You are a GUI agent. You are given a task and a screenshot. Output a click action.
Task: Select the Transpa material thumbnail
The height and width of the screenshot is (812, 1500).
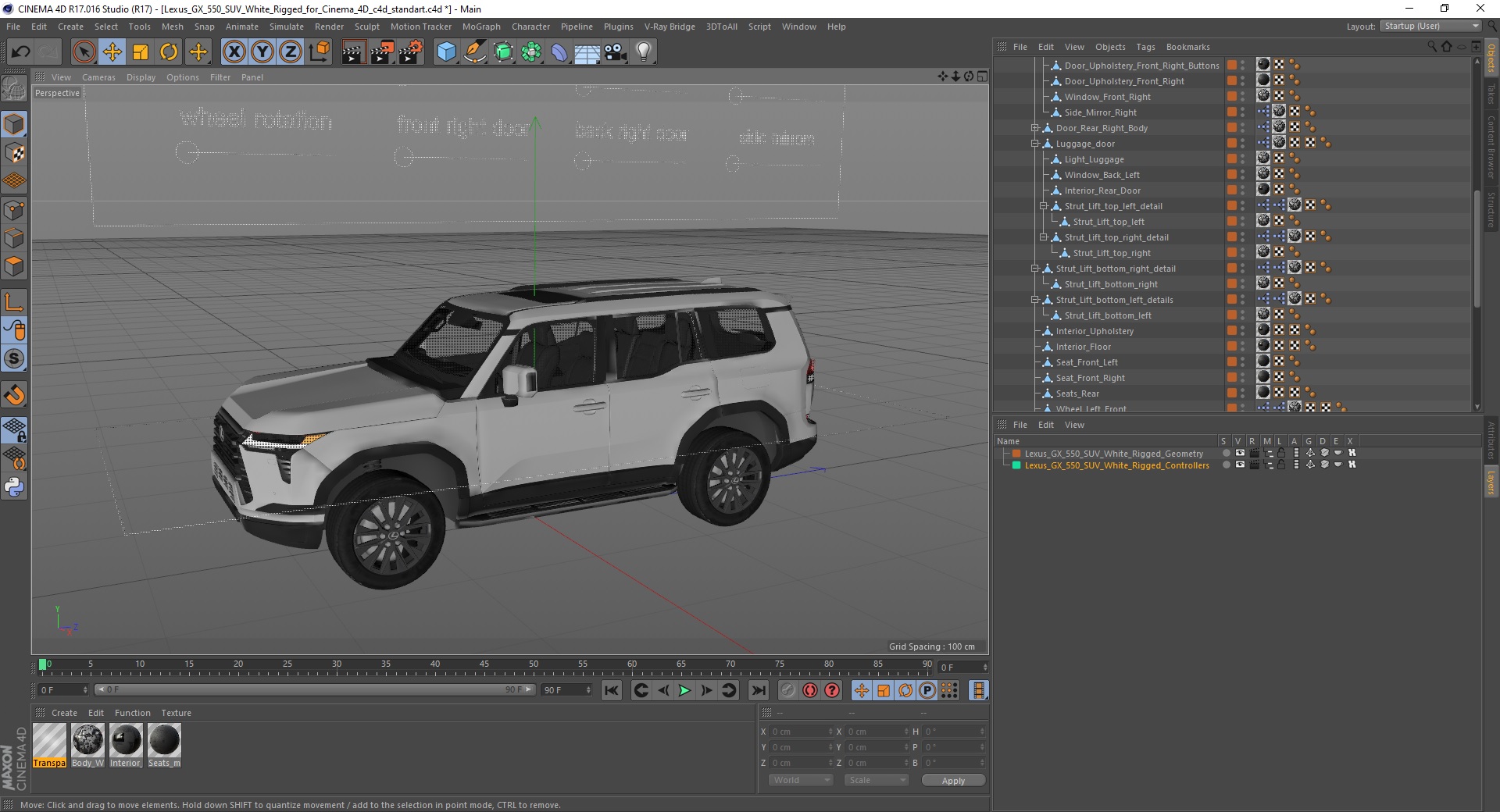(49, 745)
